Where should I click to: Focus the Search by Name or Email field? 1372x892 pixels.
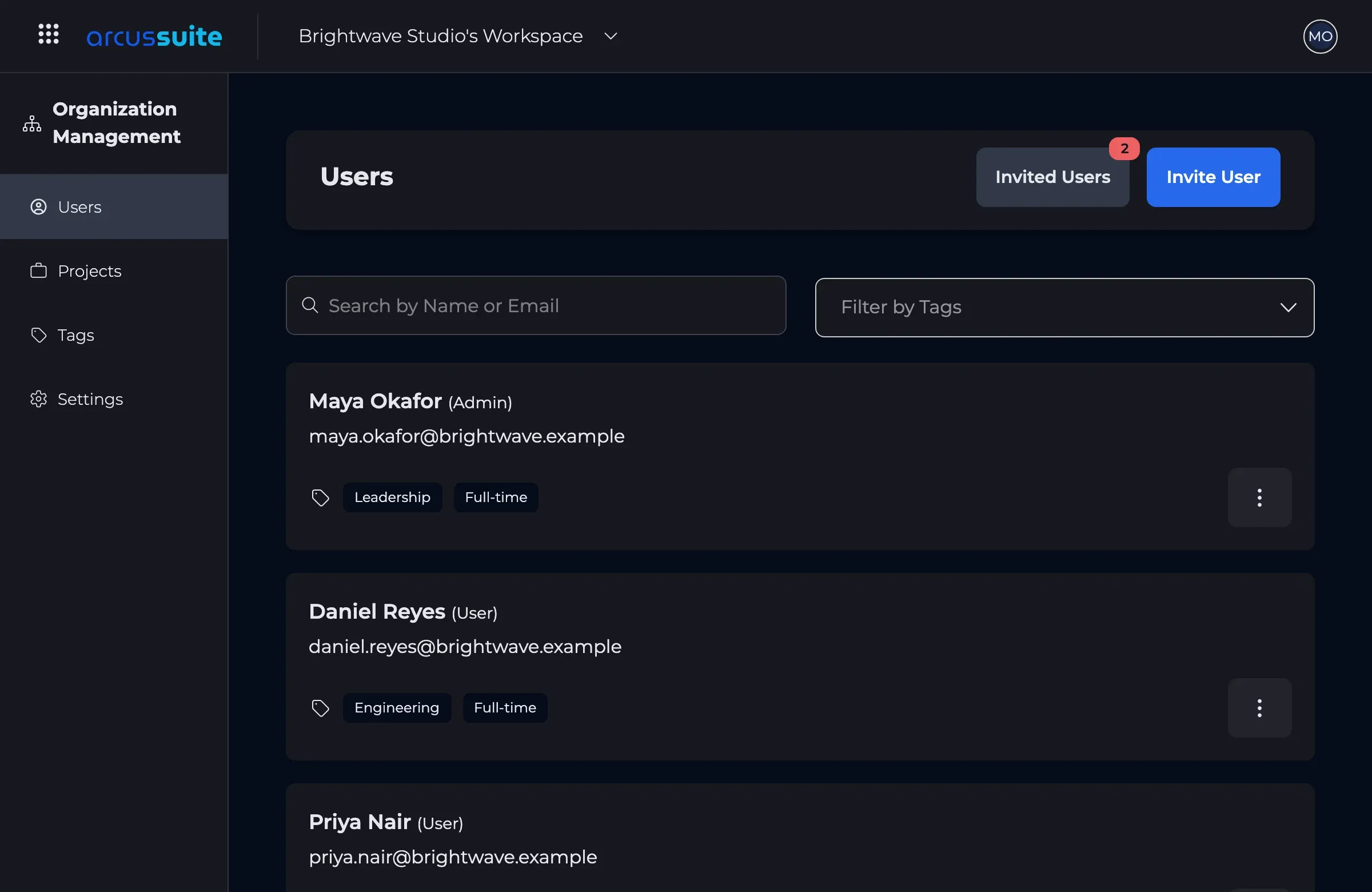click(x=536, y=305)
